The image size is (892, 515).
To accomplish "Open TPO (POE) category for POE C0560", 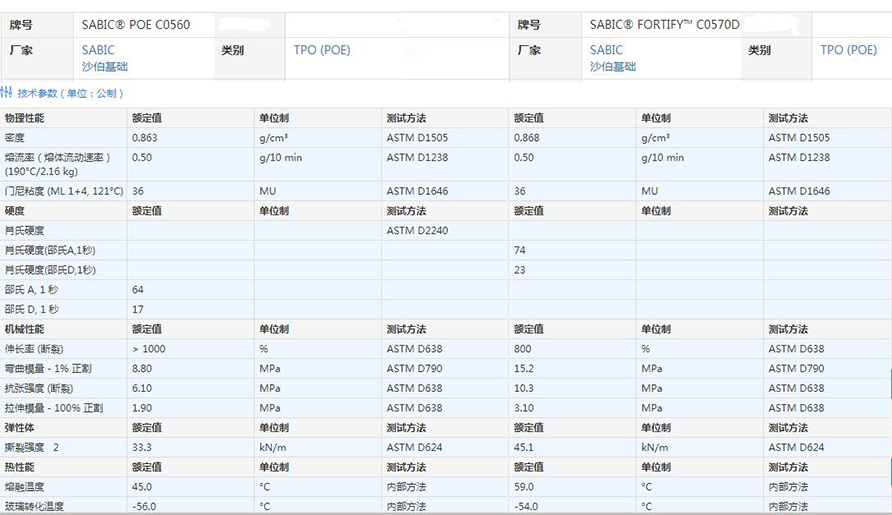I will point(322,50).
